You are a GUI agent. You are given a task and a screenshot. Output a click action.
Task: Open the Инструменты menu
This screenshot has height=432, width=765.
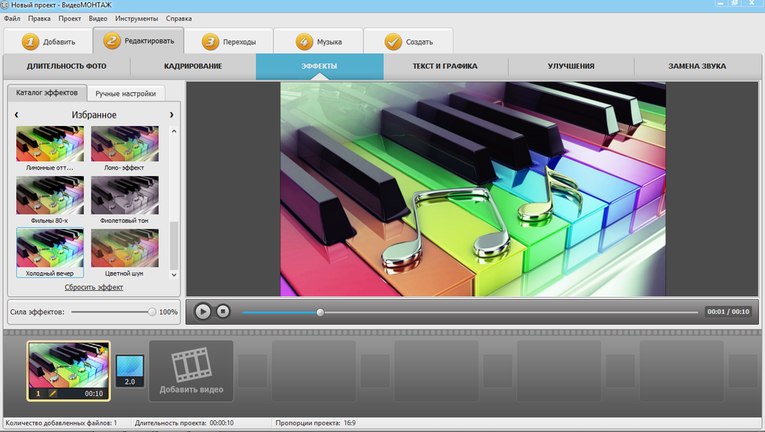[137, 19]
